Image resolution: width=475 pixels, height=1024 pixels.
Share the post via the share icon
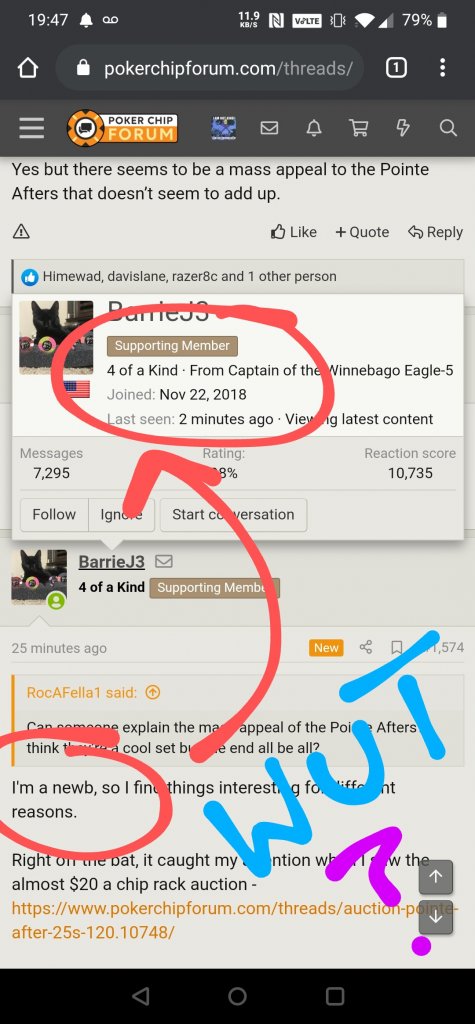[366, 648]
